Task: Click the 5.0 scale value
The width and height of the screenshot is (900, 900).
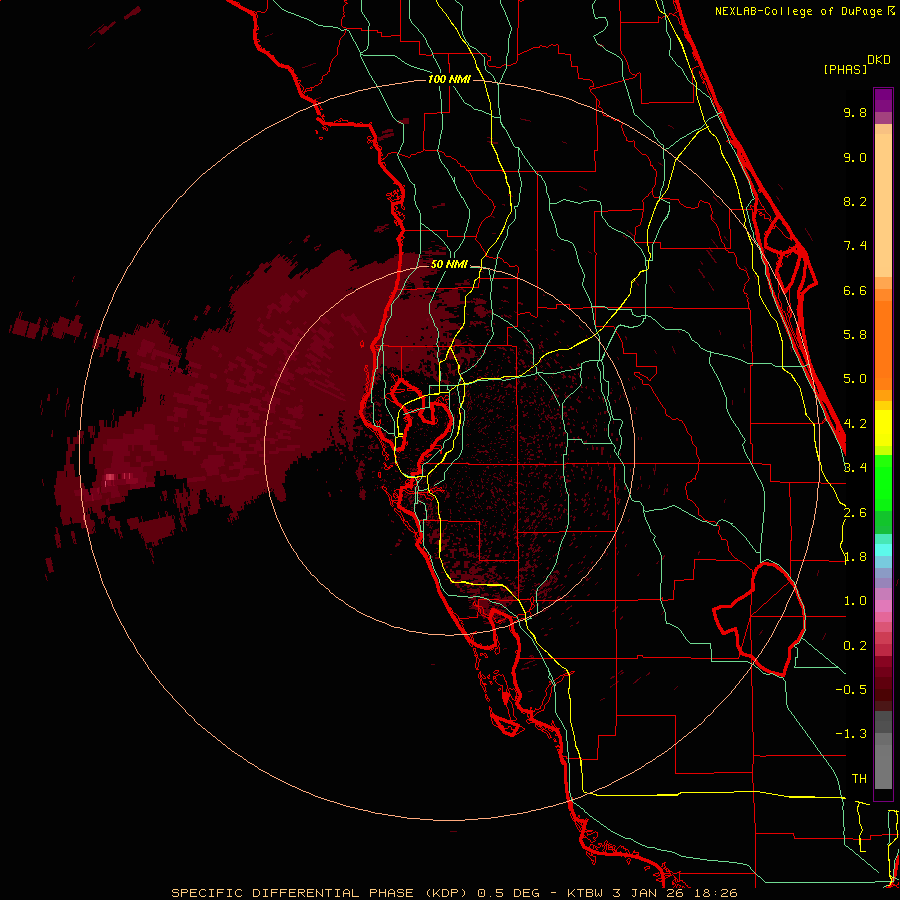Action: [855, 379]
